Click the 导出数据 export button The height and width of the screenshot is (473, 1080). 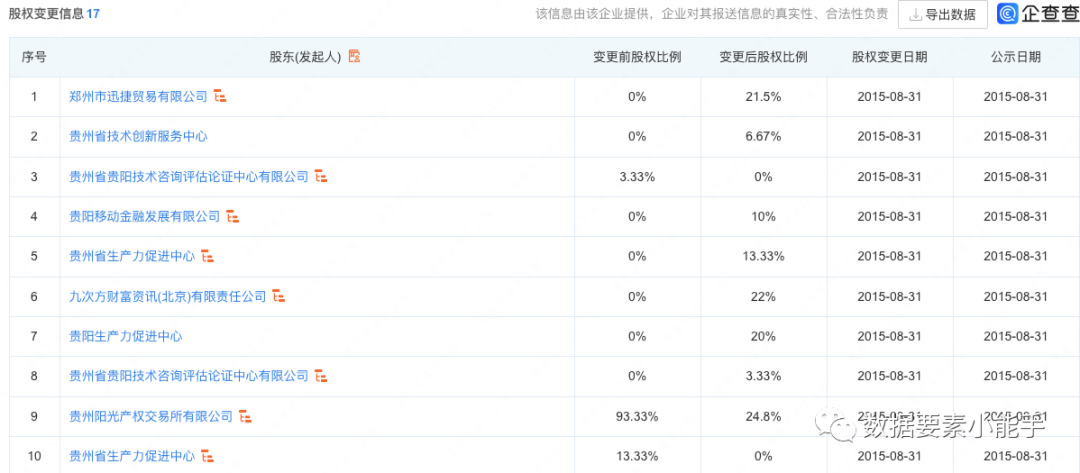pos(943,14)
